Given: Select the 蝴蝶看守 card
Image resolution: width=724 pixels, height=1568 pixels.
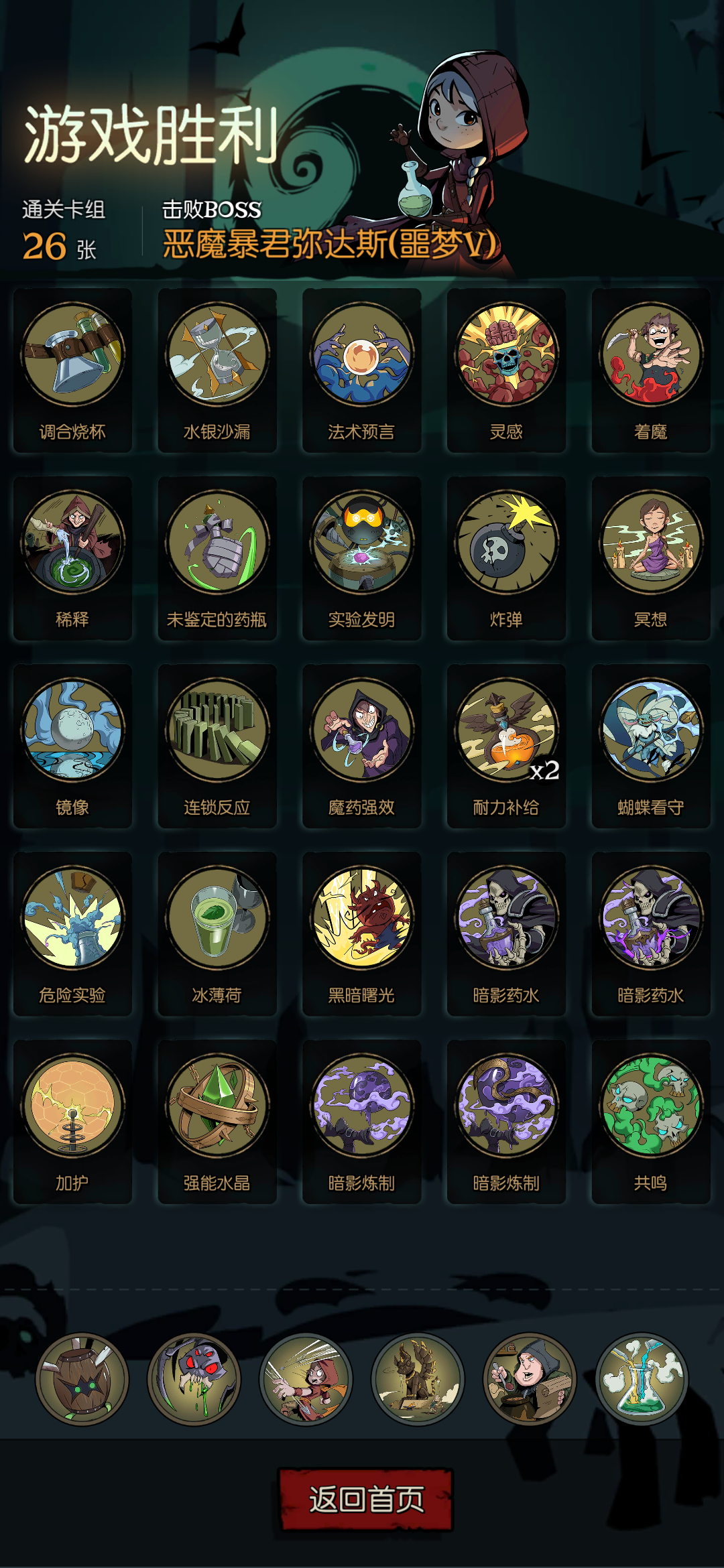Looking at the screenshot, I should pyautogui.click(x=651, y=746).
